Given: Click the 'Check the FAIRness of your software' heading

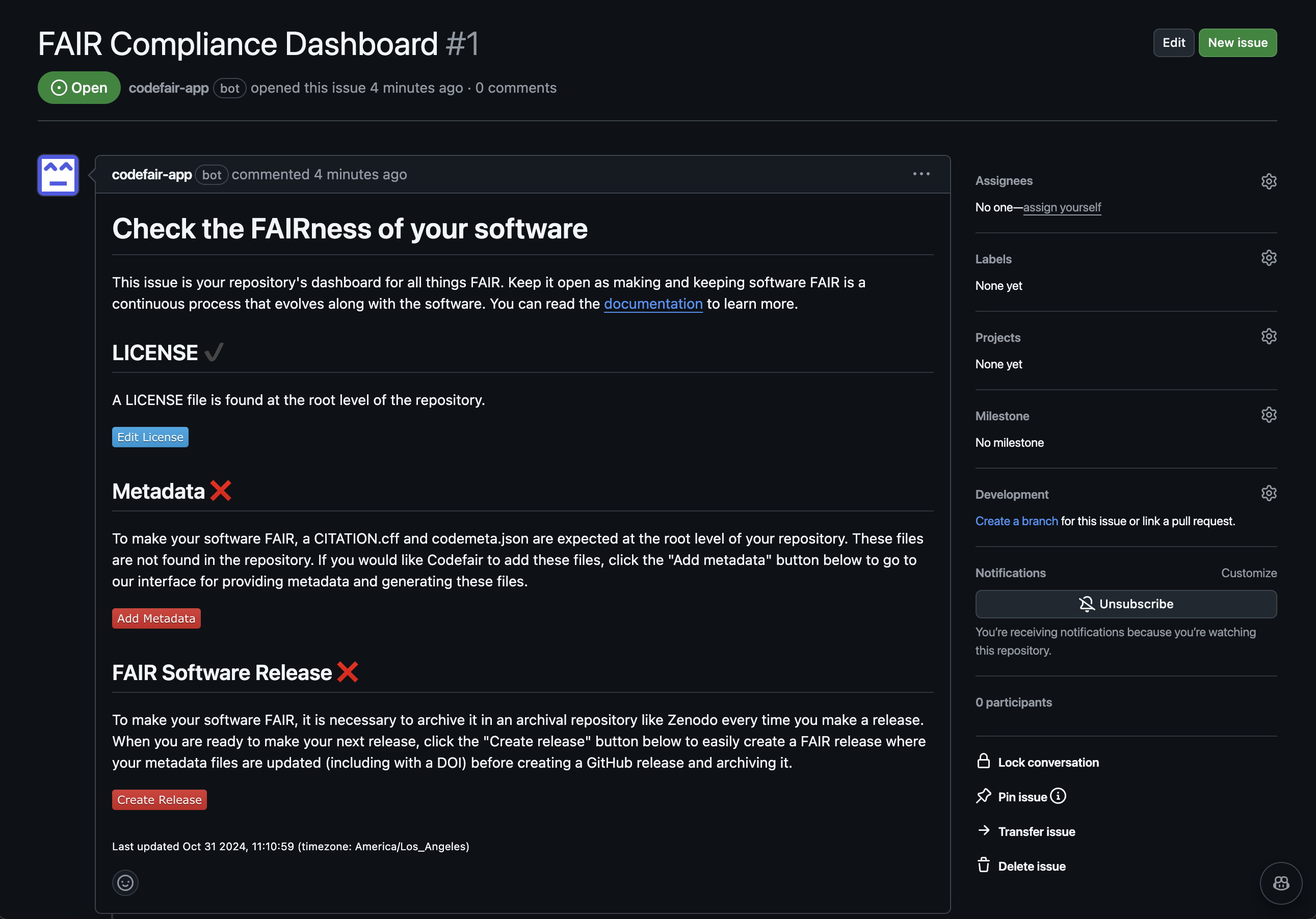Looking at the screenshot, I should coord(350,229).
